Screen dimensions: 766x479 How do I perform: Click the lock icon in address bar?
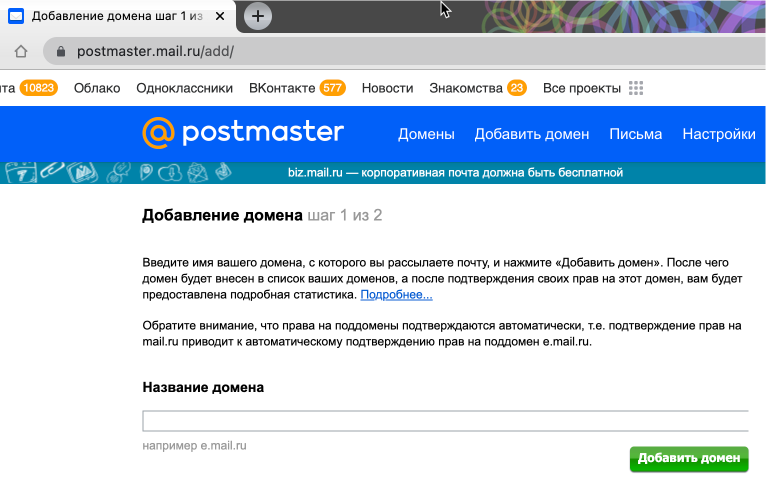click(x=61, y=51)
